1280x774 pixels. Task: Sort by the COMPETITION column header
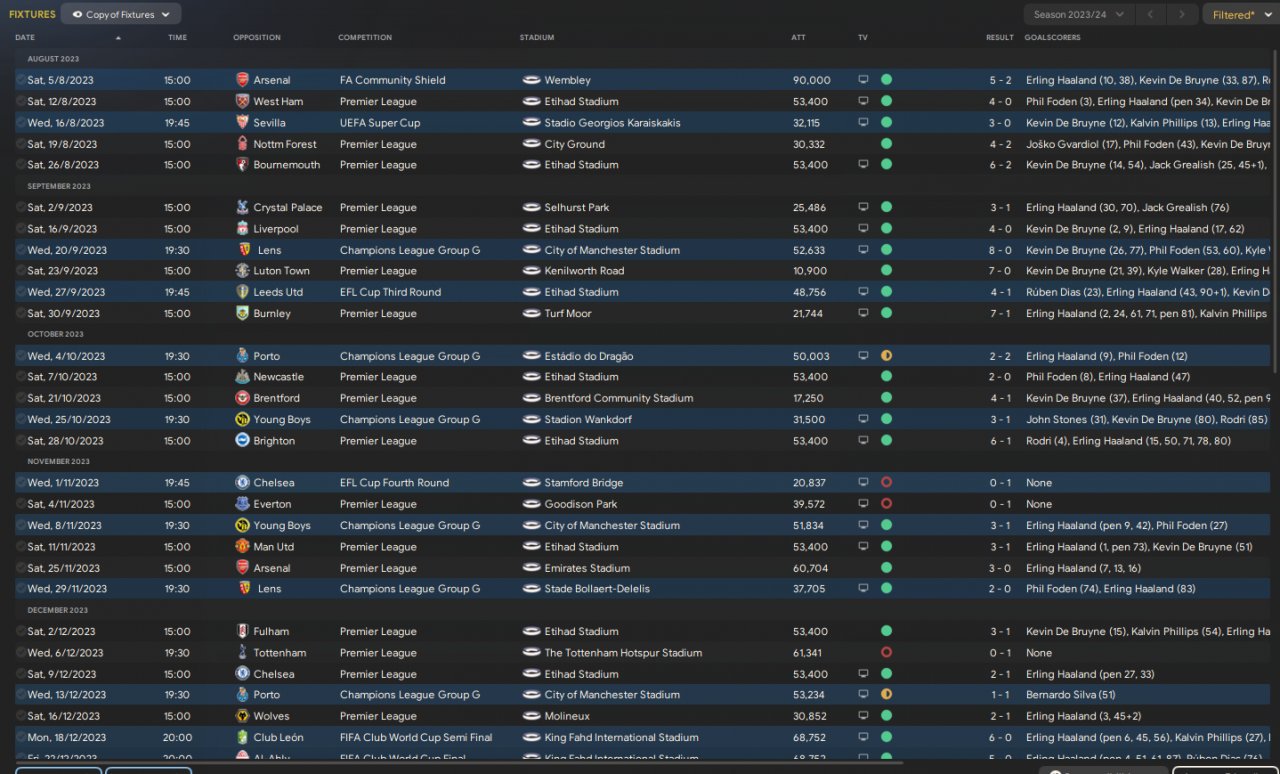(x=364, y=38)
